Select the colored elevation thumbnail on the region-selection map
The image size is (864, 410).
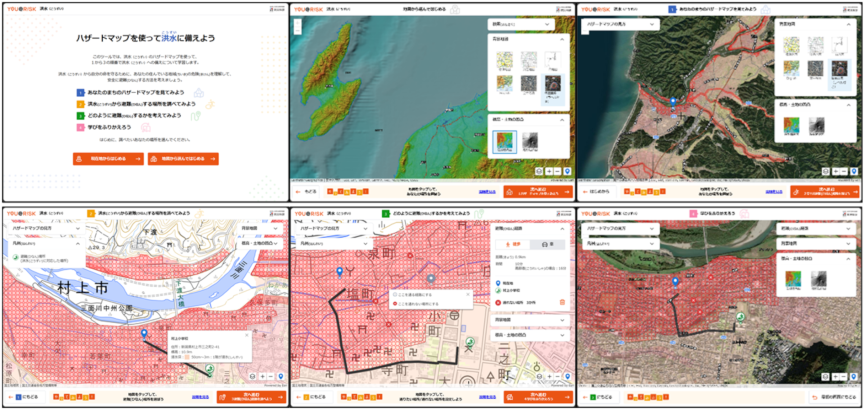(x=504, y=142)
